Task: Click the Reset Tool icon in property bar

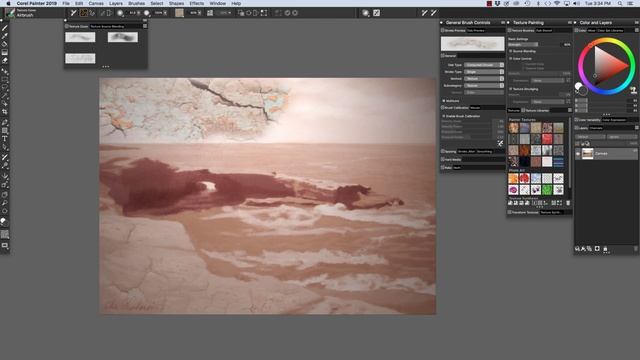Action: [x=73, y=13]
